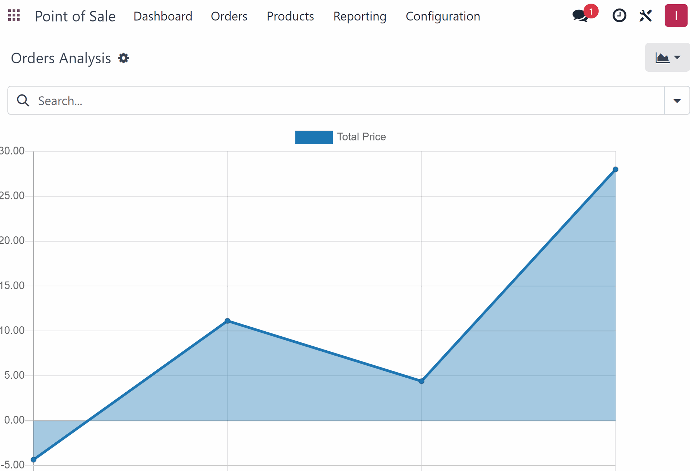
Task: Click the search magnifier icon
Action: click(23, 100)
